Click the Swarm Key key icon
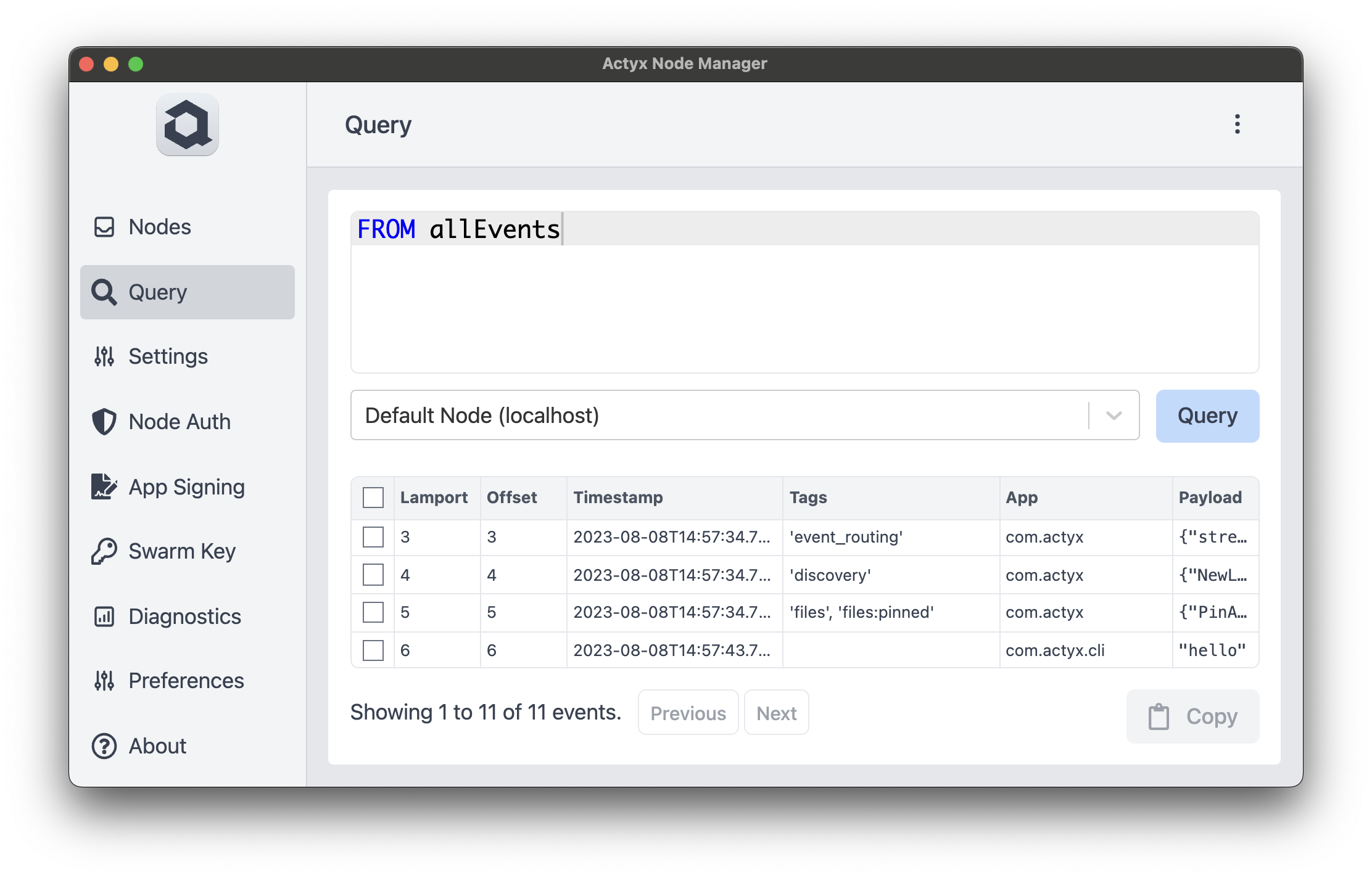 pos(104,551)
